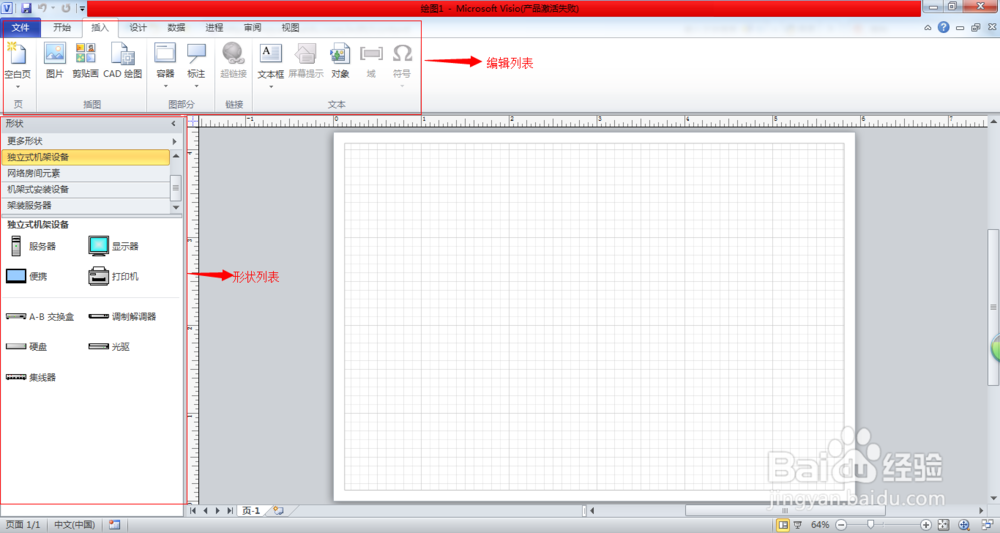1000x533 pixels.
Task: Switch to the 审阅 review tab
Action: (253, 27)
